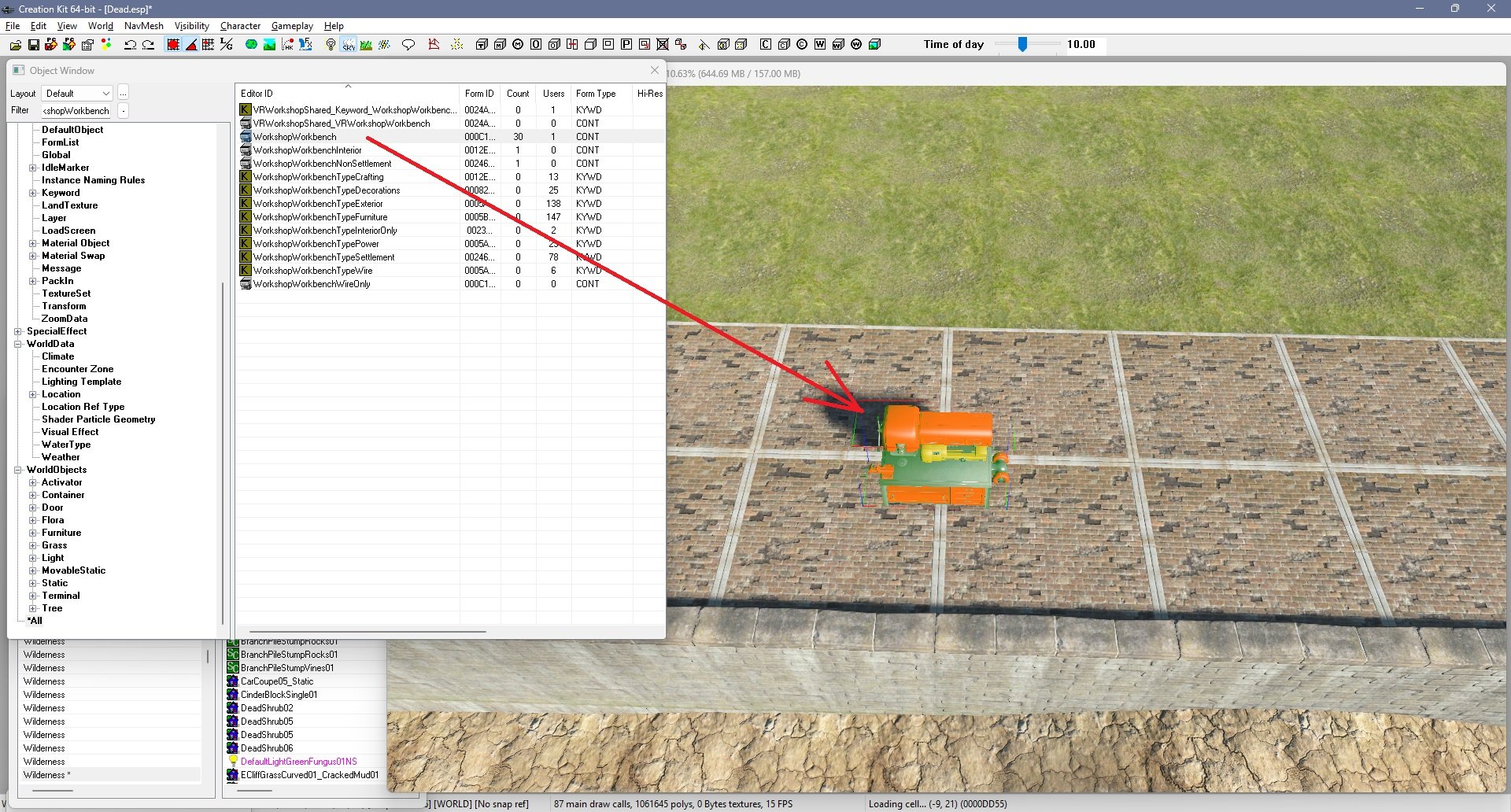The width and height of the screenshot is (1511, 812).
Task: Toggle the light bulb brightness icon
Action: [331, 45]
